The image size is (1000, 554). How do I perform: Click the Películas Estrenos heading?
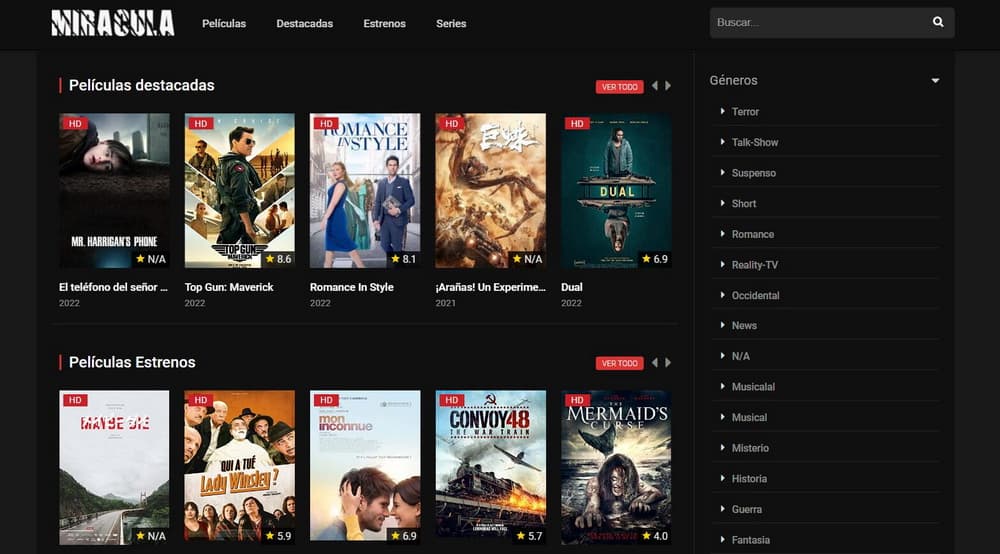(x=132, y=362)
